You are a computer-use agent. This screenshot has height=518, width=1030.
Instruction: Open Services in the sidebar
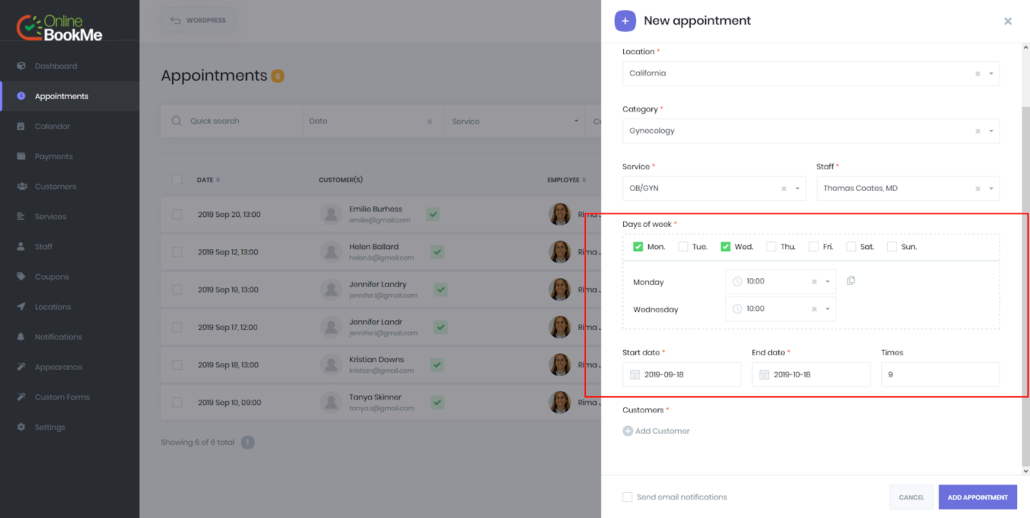pos(51,217)
